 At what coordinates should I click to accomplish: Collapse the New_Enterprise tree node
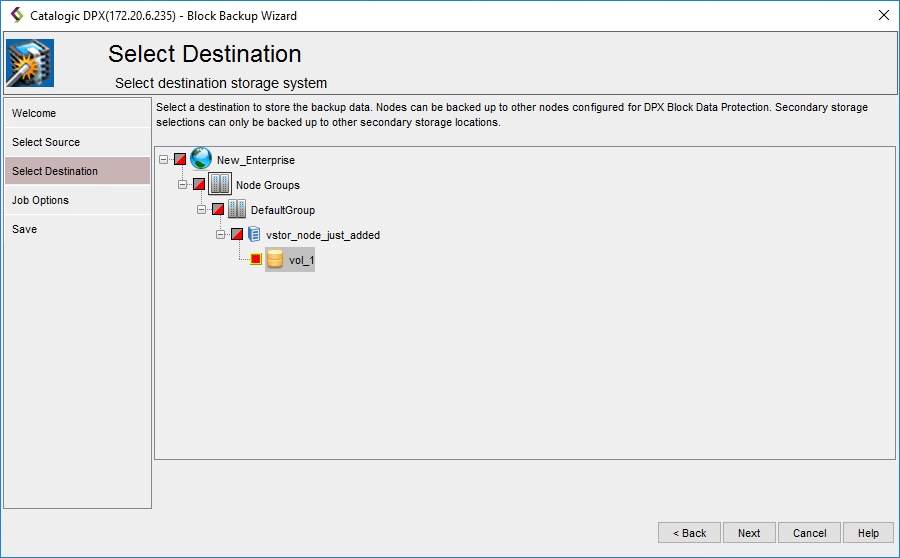164,159
